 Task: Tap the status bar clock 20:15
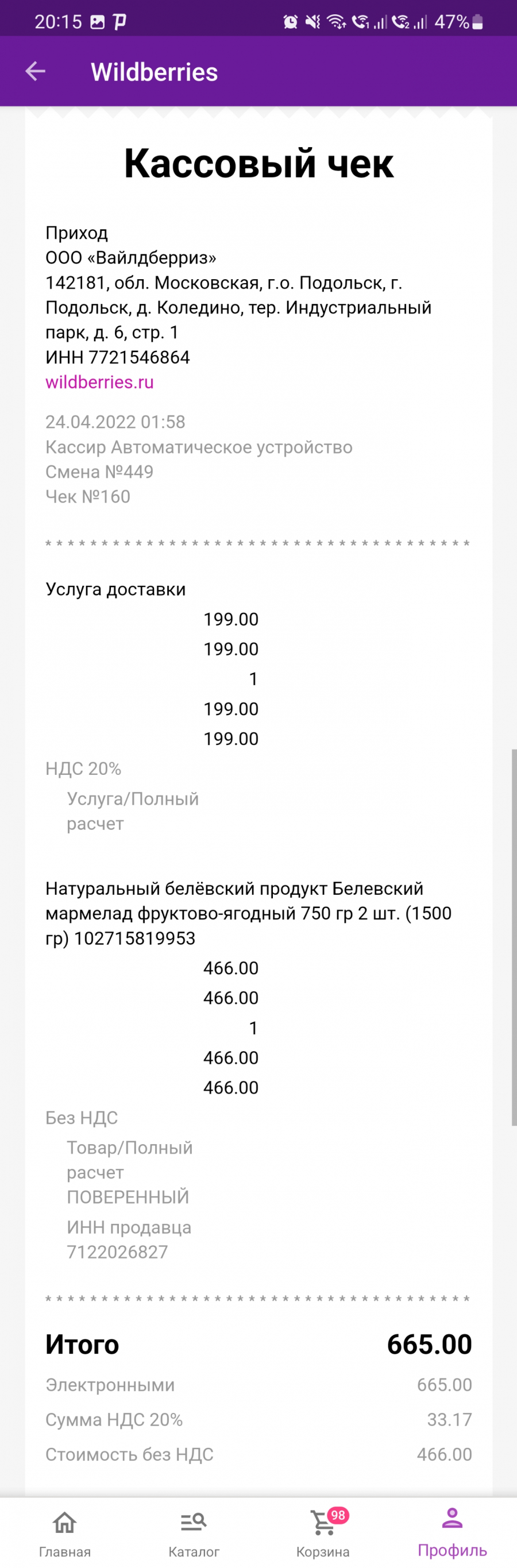pos(58,22)
